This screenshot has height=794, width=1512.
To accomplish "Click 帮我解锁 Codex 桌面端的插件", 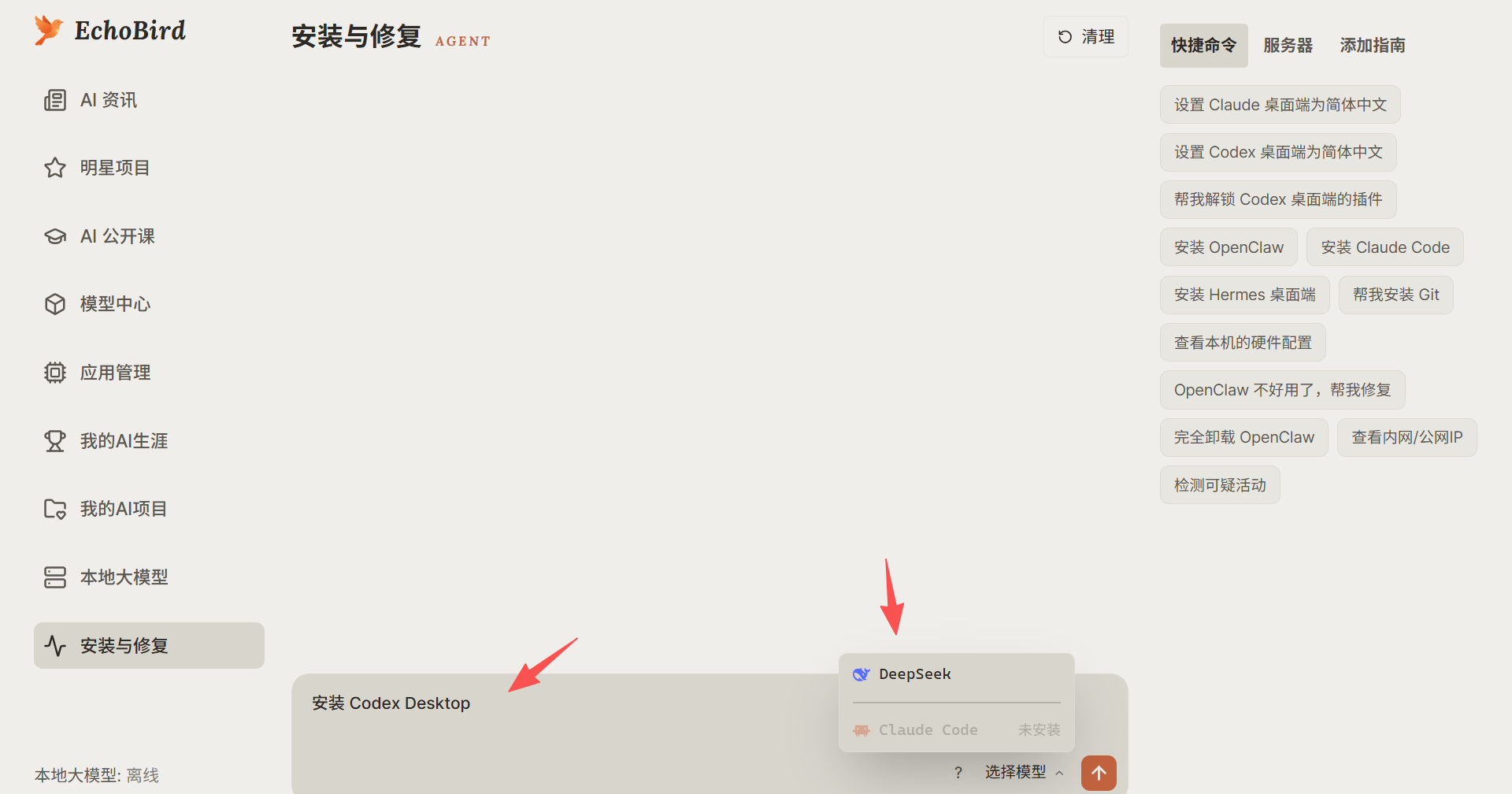I will (1278, 199).
